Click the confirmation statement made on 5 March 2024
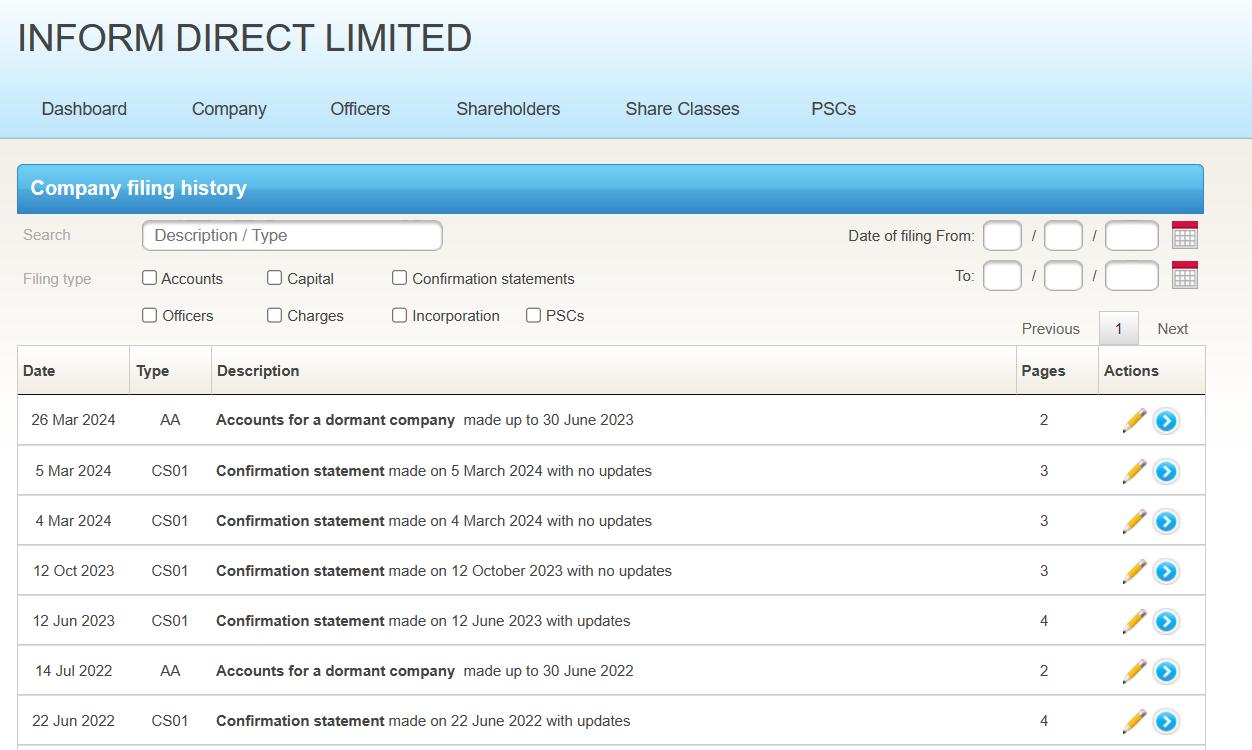This screenshot has width=1252, height=750. 434,470
